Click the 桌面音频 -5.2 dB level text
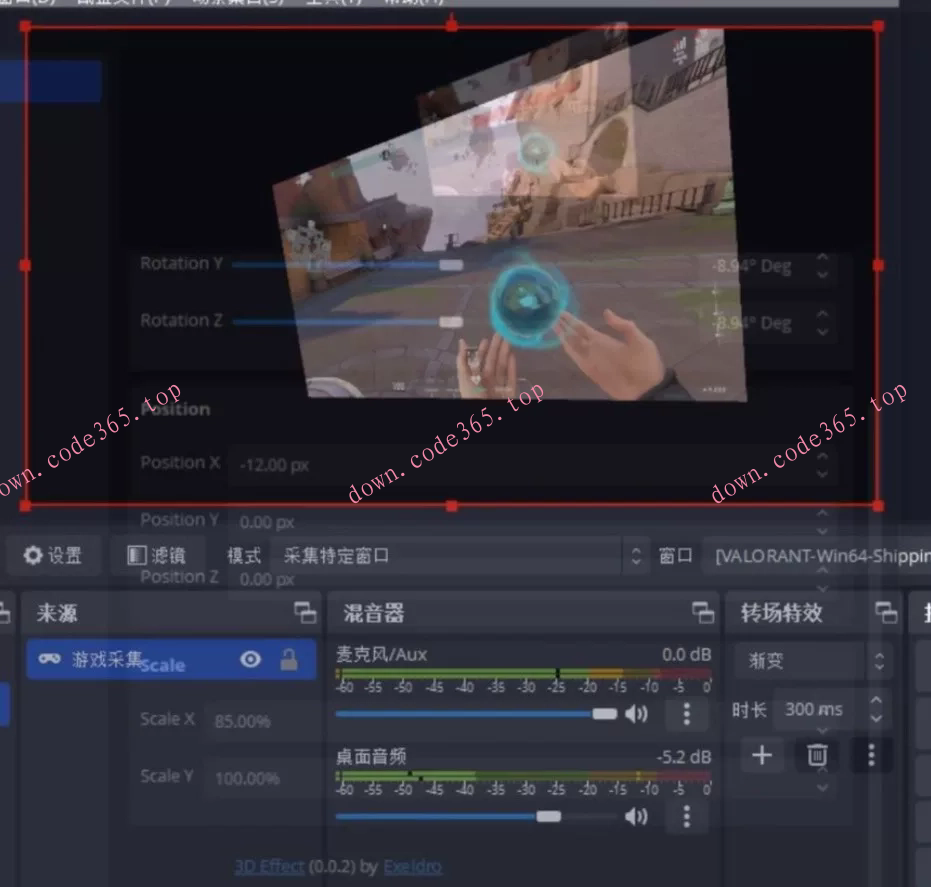Image resolution: width=931 pixels, height=887 pixels. 683,757
